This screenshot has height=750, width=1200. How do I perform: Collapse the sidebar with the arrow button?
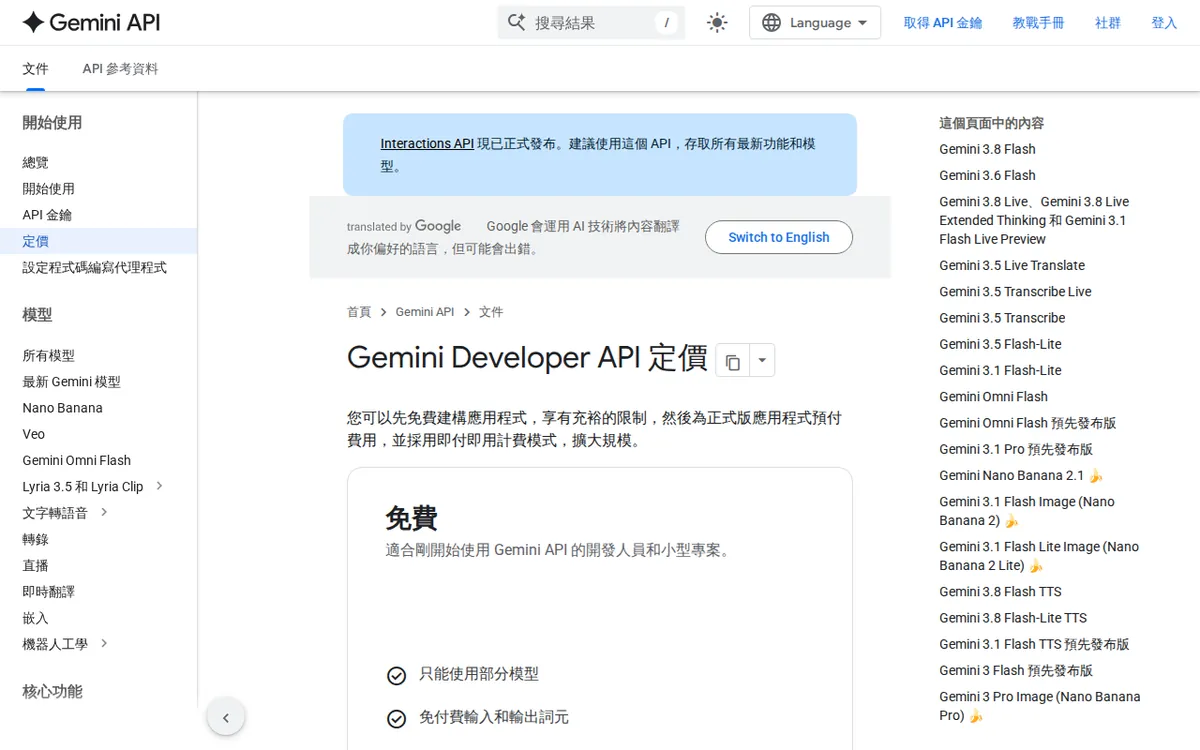pos(226,717)
